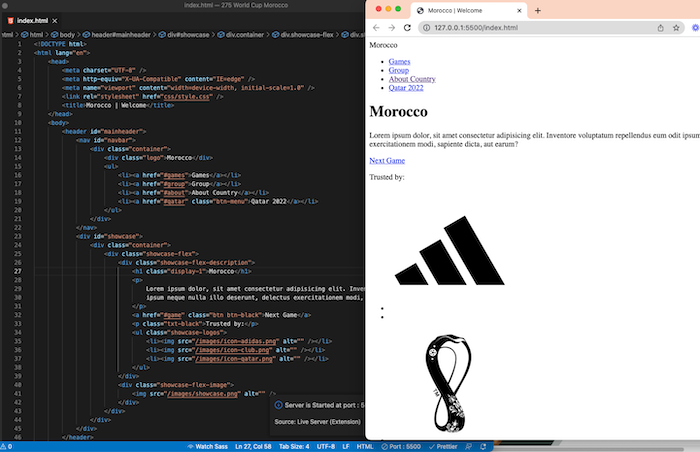Close the index.html editor tab
700x452 pixels.
(x=54, y=21)
